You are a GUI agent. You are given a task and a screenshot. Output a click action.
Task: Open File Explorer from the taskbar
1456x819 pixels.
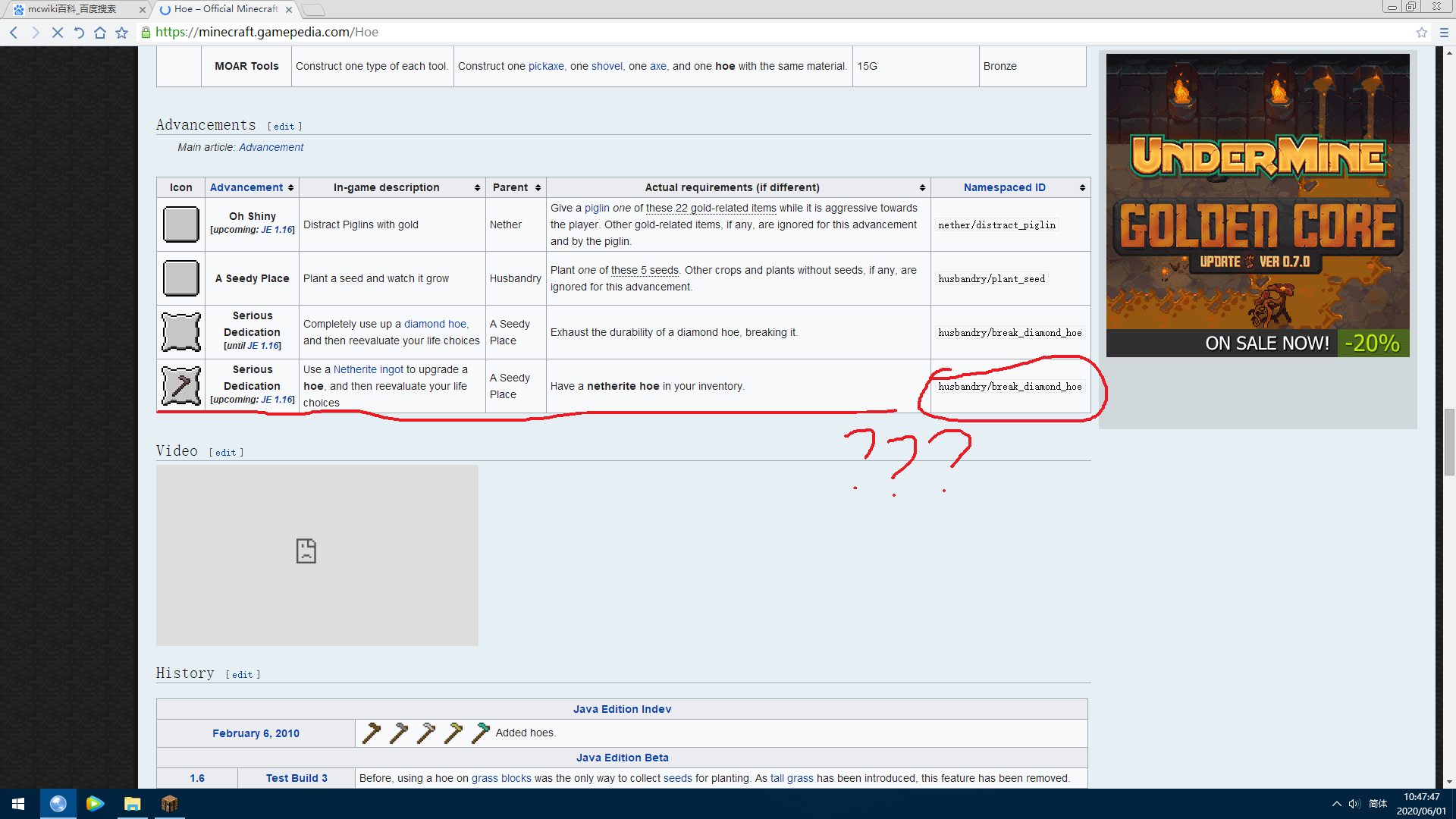(132, 804)
